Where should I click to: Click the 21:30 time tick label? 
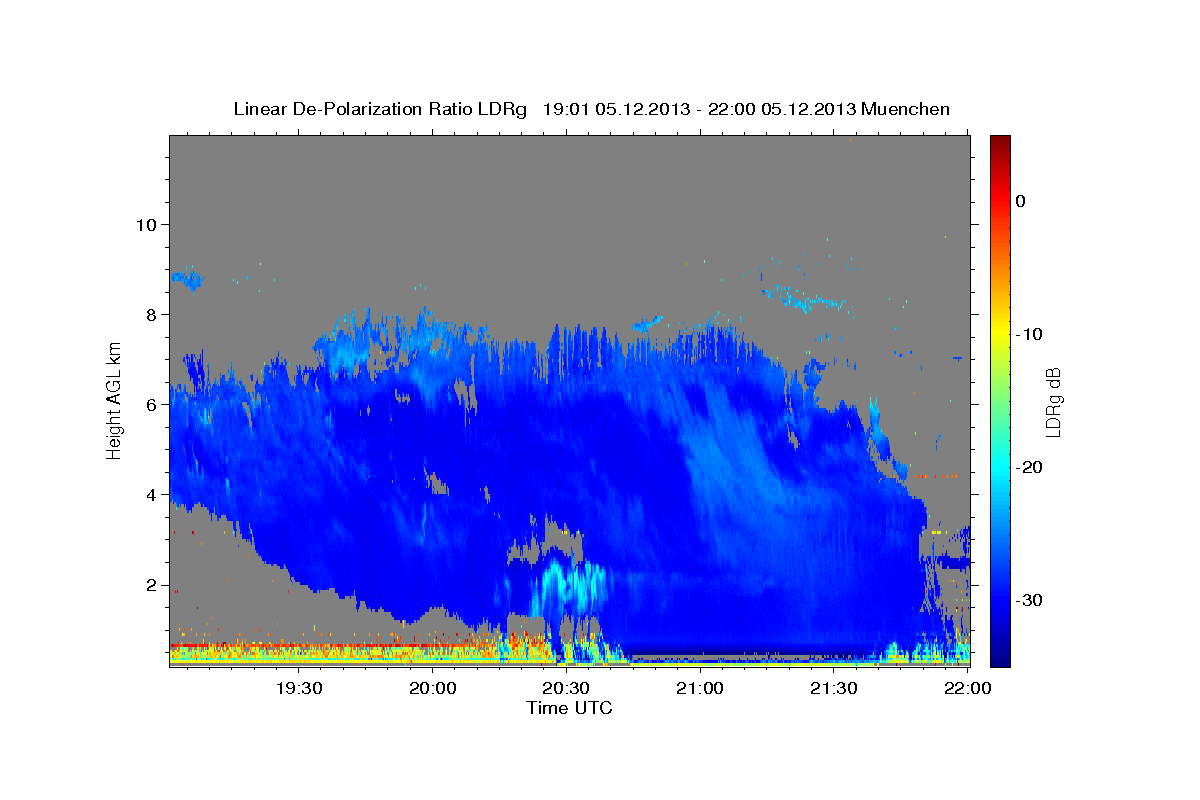[x=833, y=688]
